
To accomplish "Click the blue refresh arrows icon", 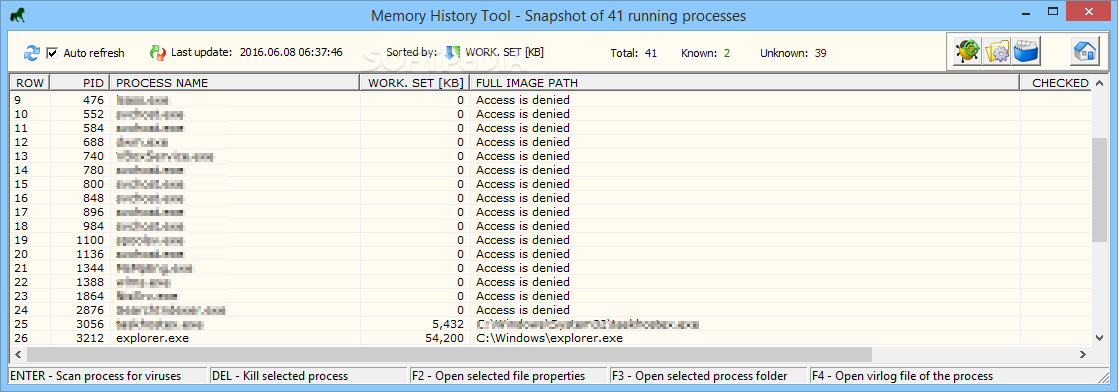I will 32,53.
